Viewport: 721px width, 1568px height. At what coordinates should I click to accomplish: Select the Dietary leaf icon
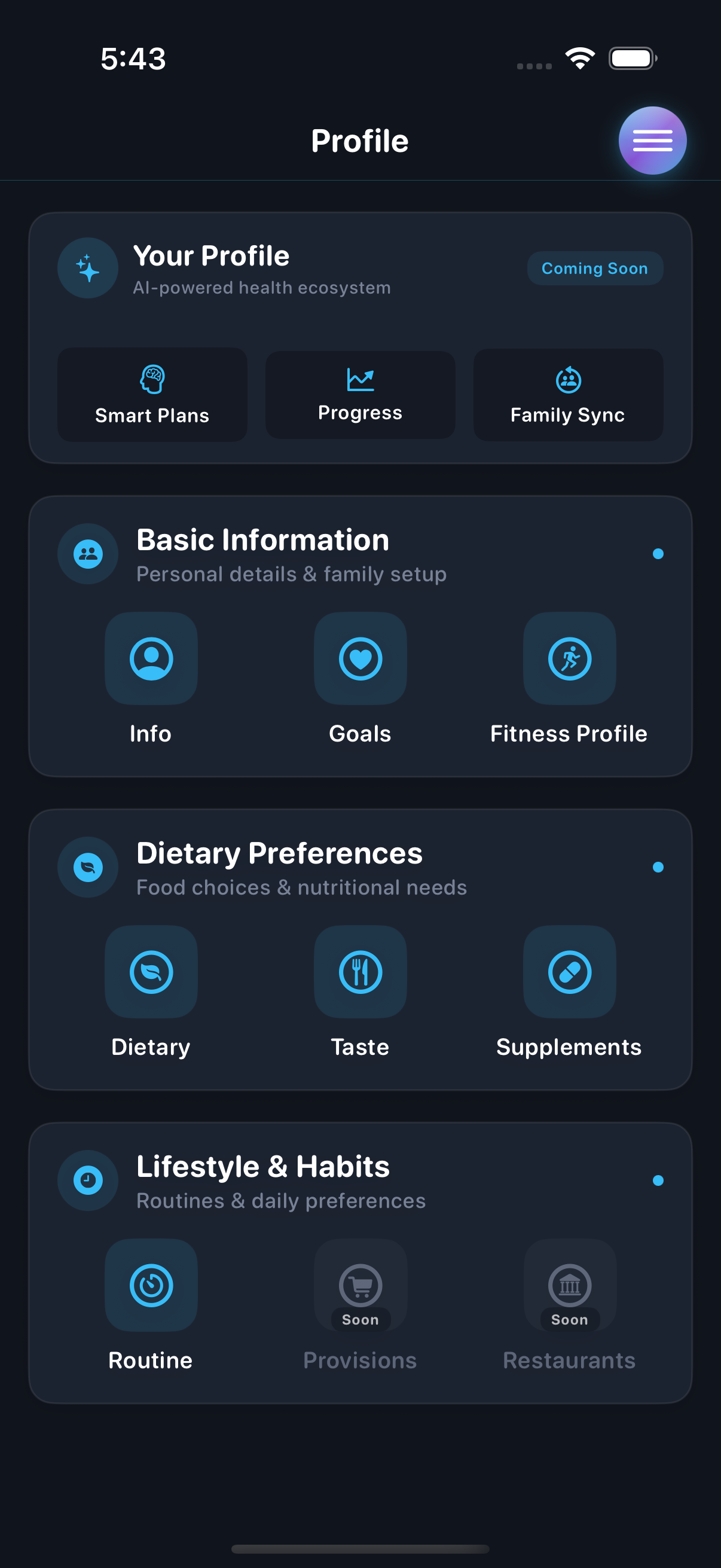pyautogui.click(x=151, y=972)
